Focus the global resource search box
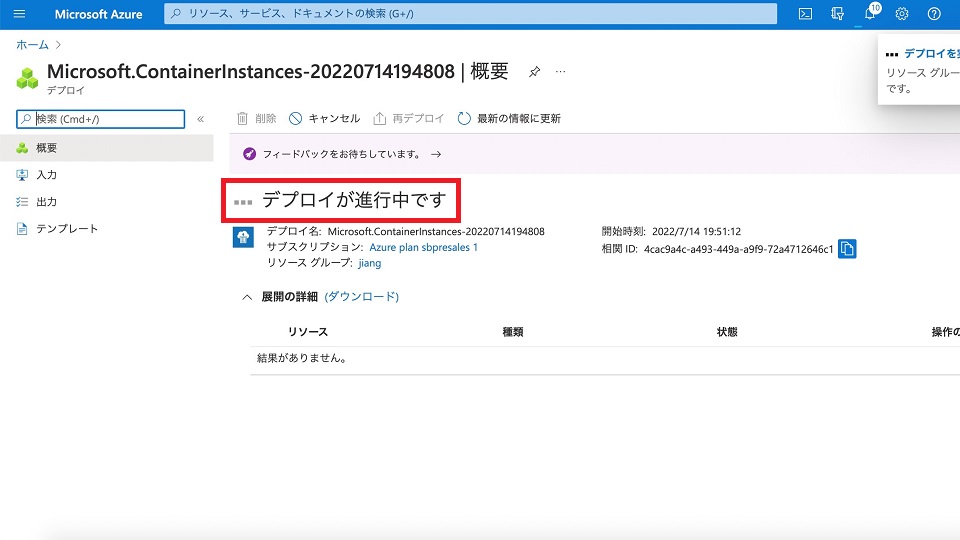The width and height of the screenshot is (960, 540). 470,14
